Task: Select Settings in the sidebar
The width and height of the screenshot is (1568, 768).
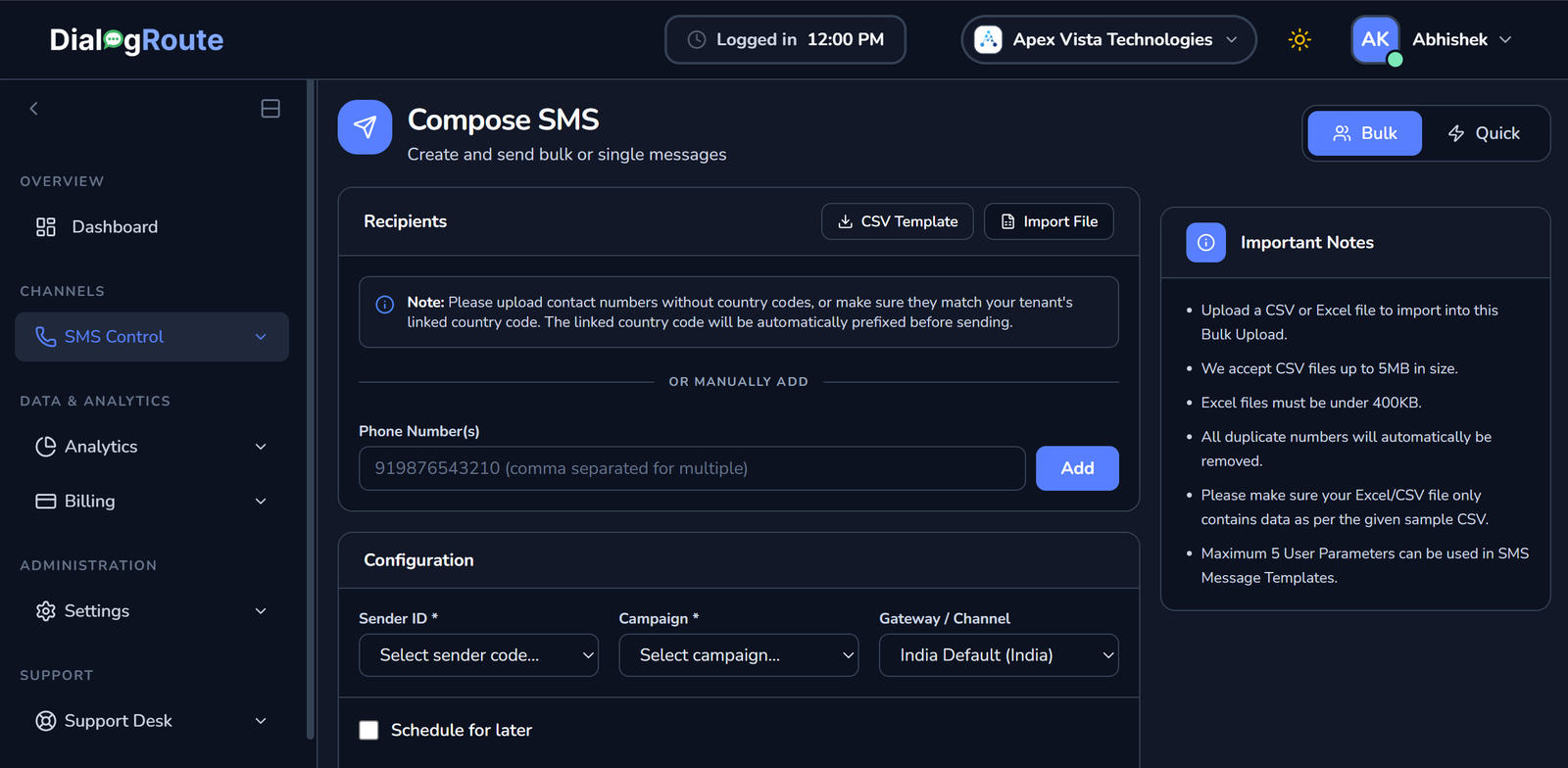Action: point(152,611)
